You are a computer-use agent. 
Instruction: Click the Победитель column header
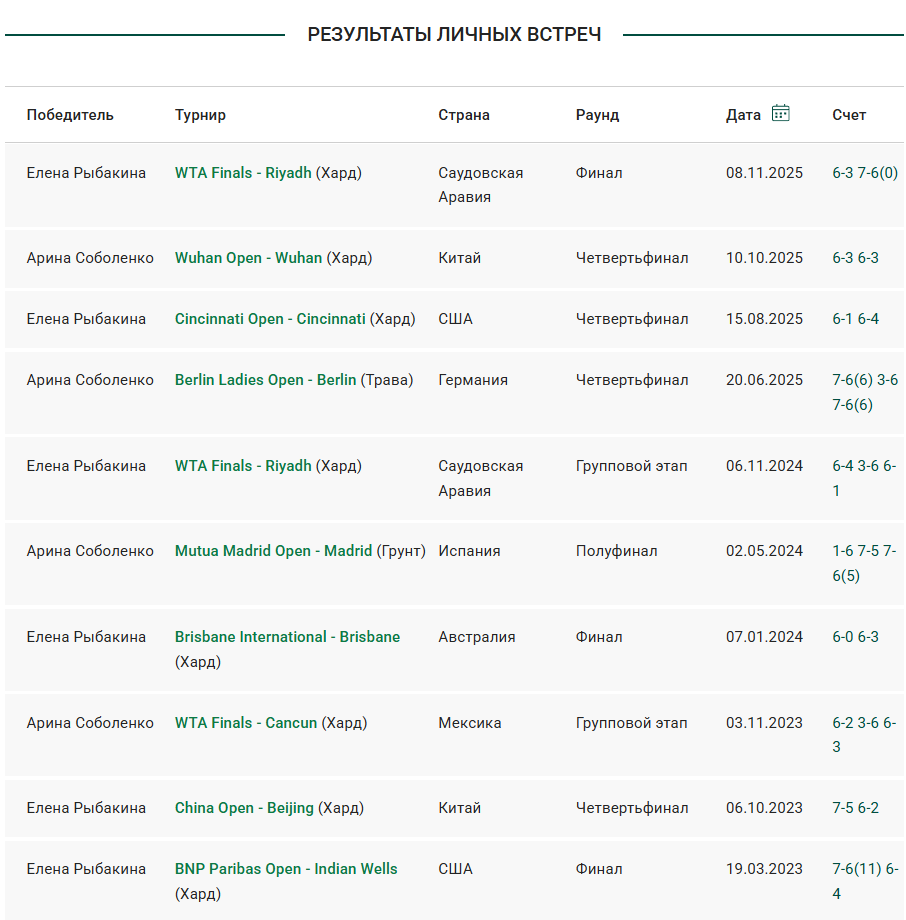pyautogui.click(x=70, y=115)
